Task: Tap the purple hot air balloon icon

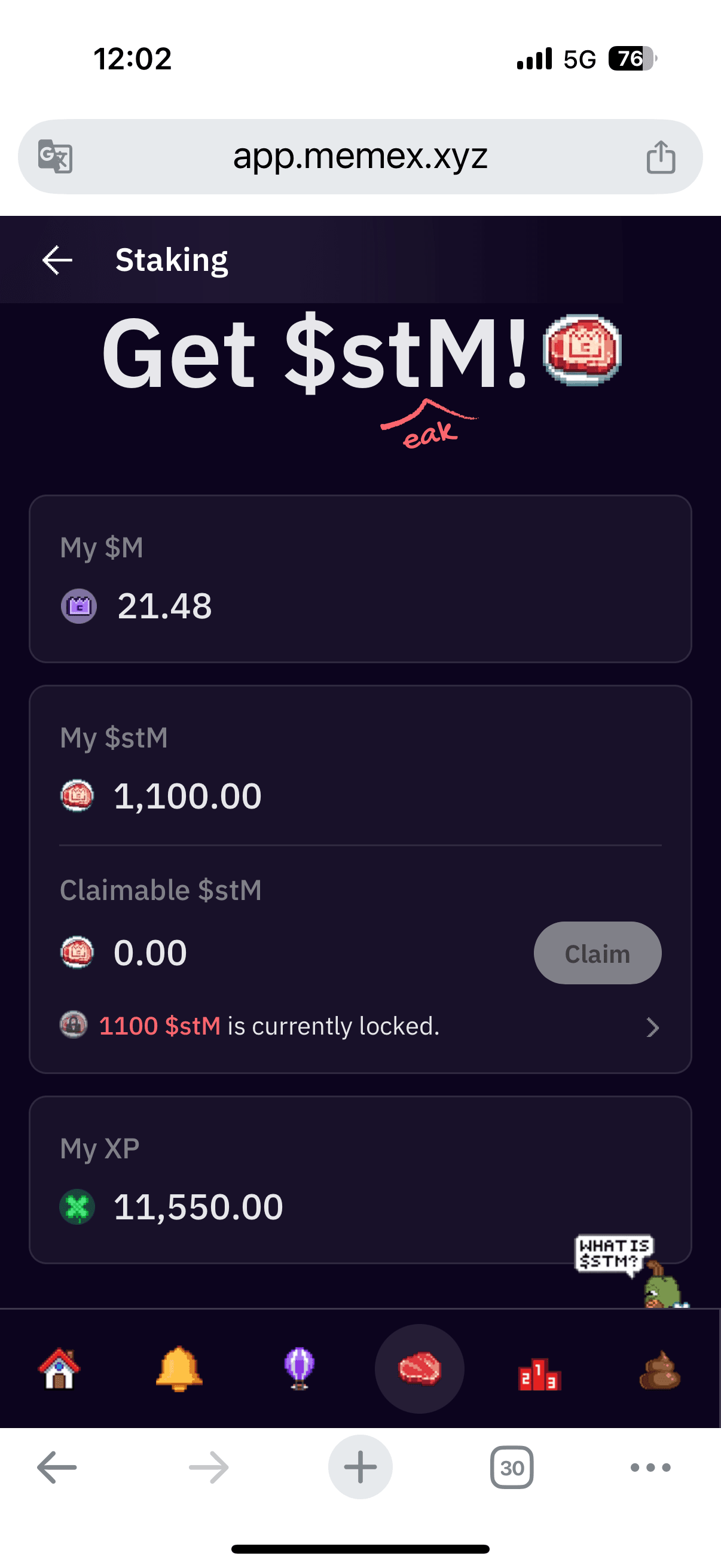Action: coord(299,1369)
